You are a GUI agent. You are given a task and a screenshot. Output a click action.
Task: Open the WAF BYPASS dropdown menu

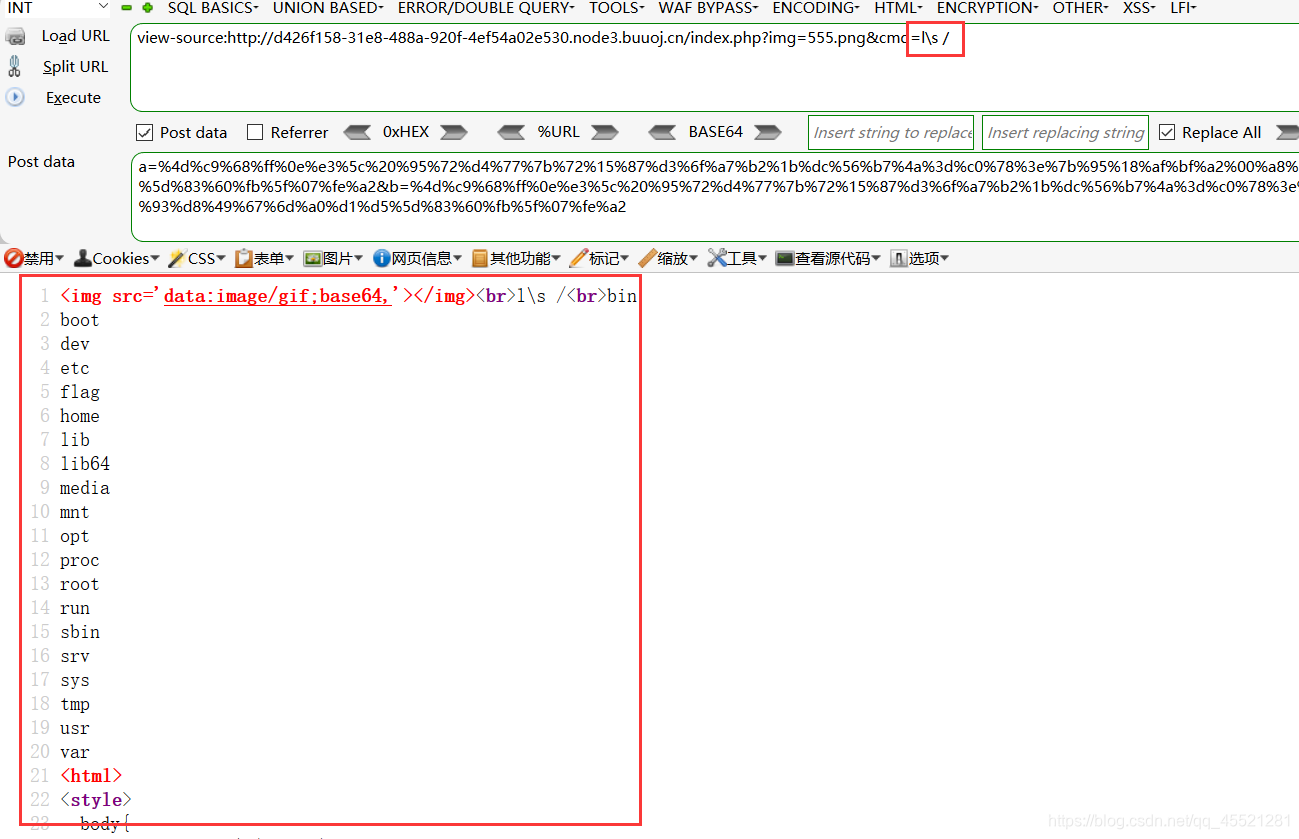point(709,8)
